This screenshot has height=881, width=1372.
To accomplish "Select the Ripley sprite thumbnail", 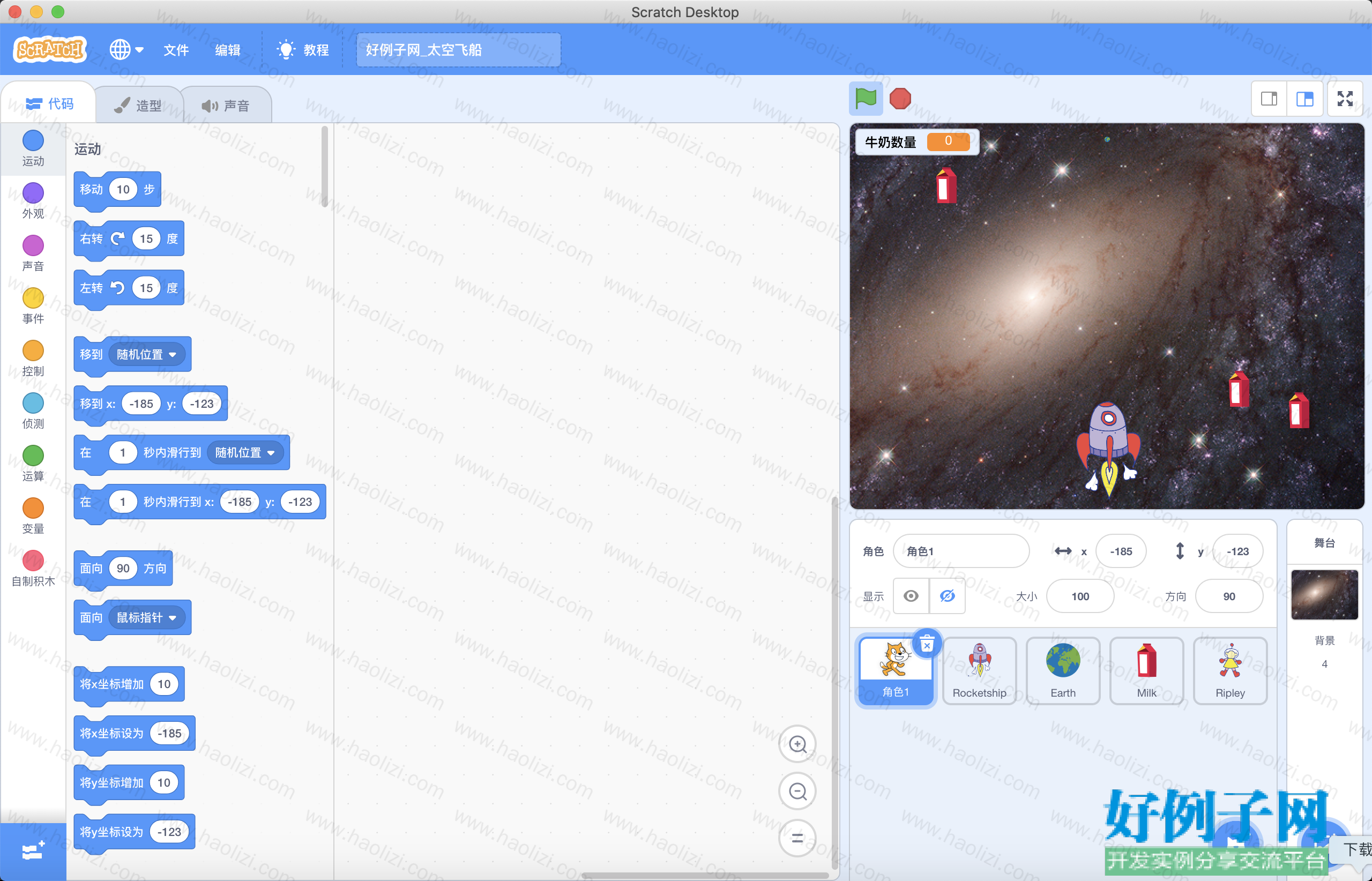I will [1230, 671].
